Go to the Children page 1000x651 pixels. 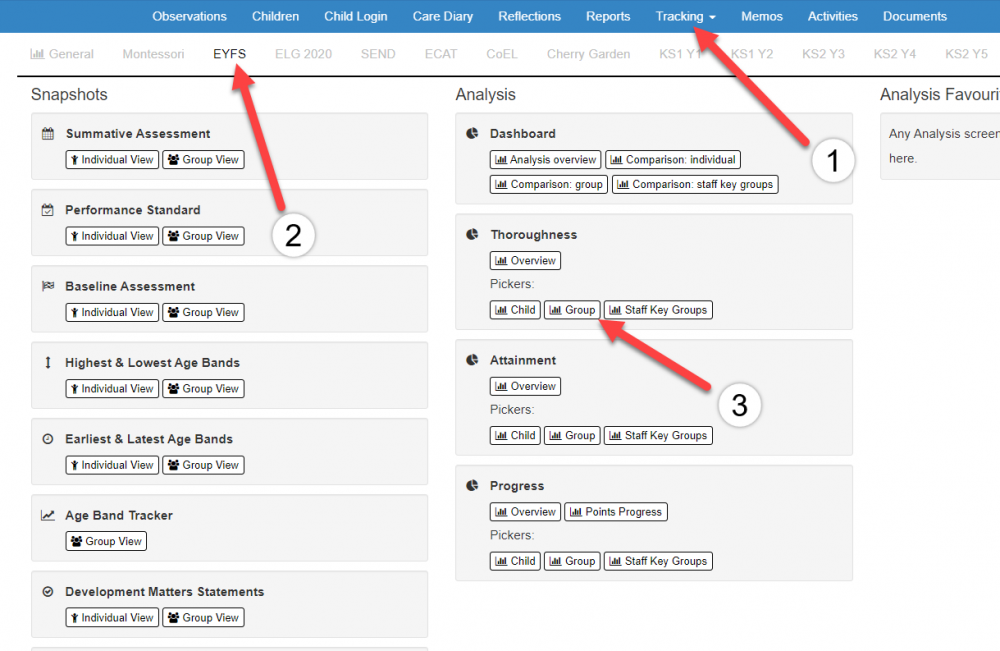[275, 17]
